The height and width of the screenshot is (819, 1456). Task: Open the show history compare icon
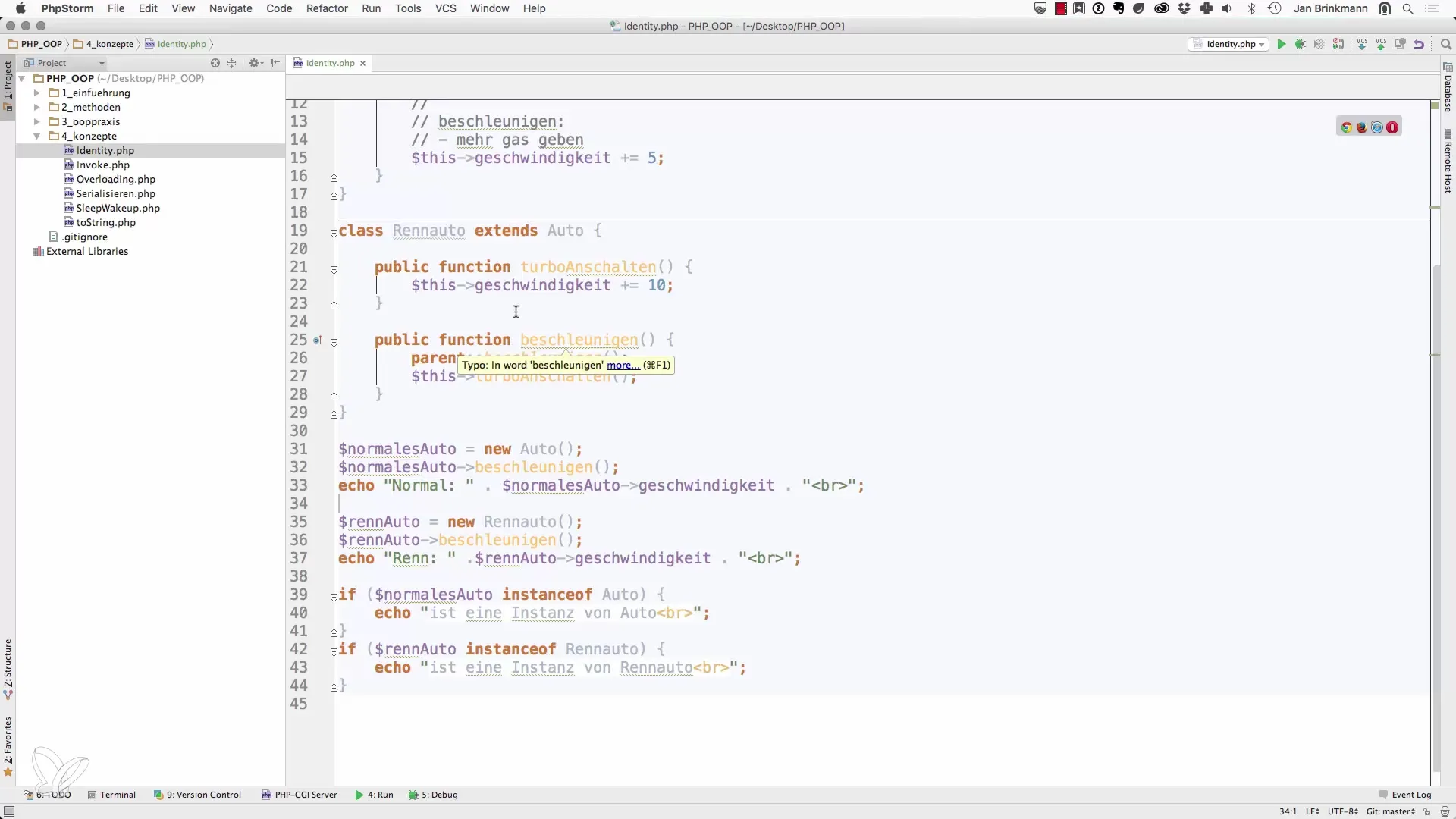1400,44
